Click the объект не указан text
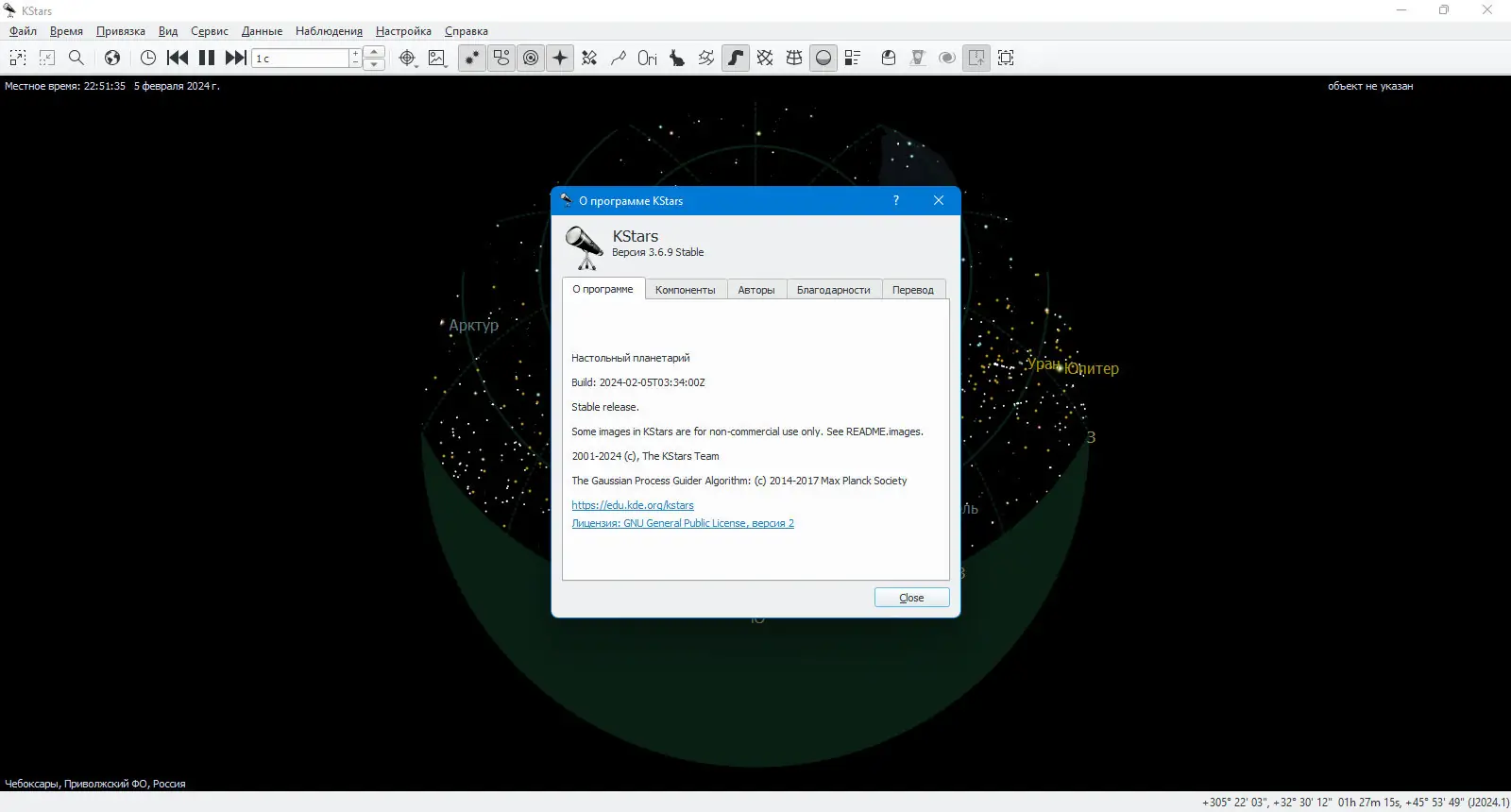Viewport: 1511px width, 812px height. point(1370,86)
